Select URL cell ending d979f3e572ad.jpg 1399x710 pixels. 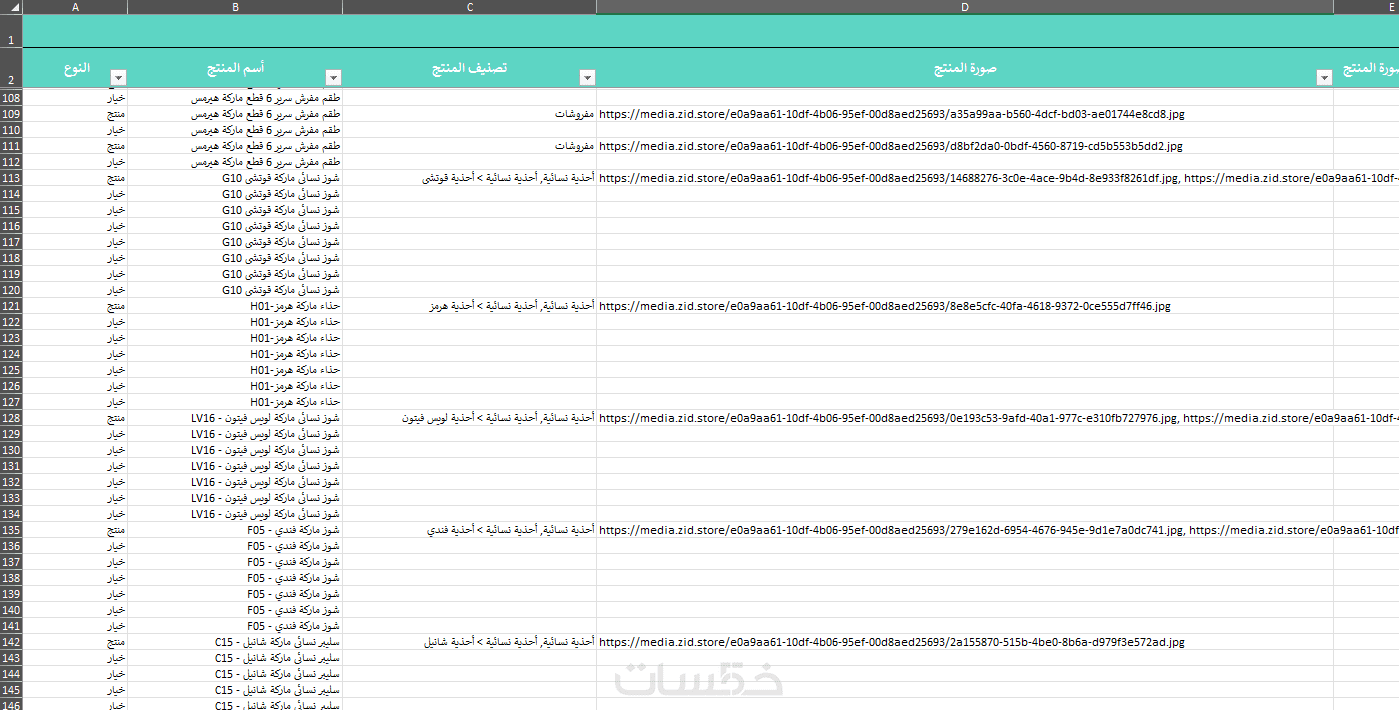[x=965, y=642]
